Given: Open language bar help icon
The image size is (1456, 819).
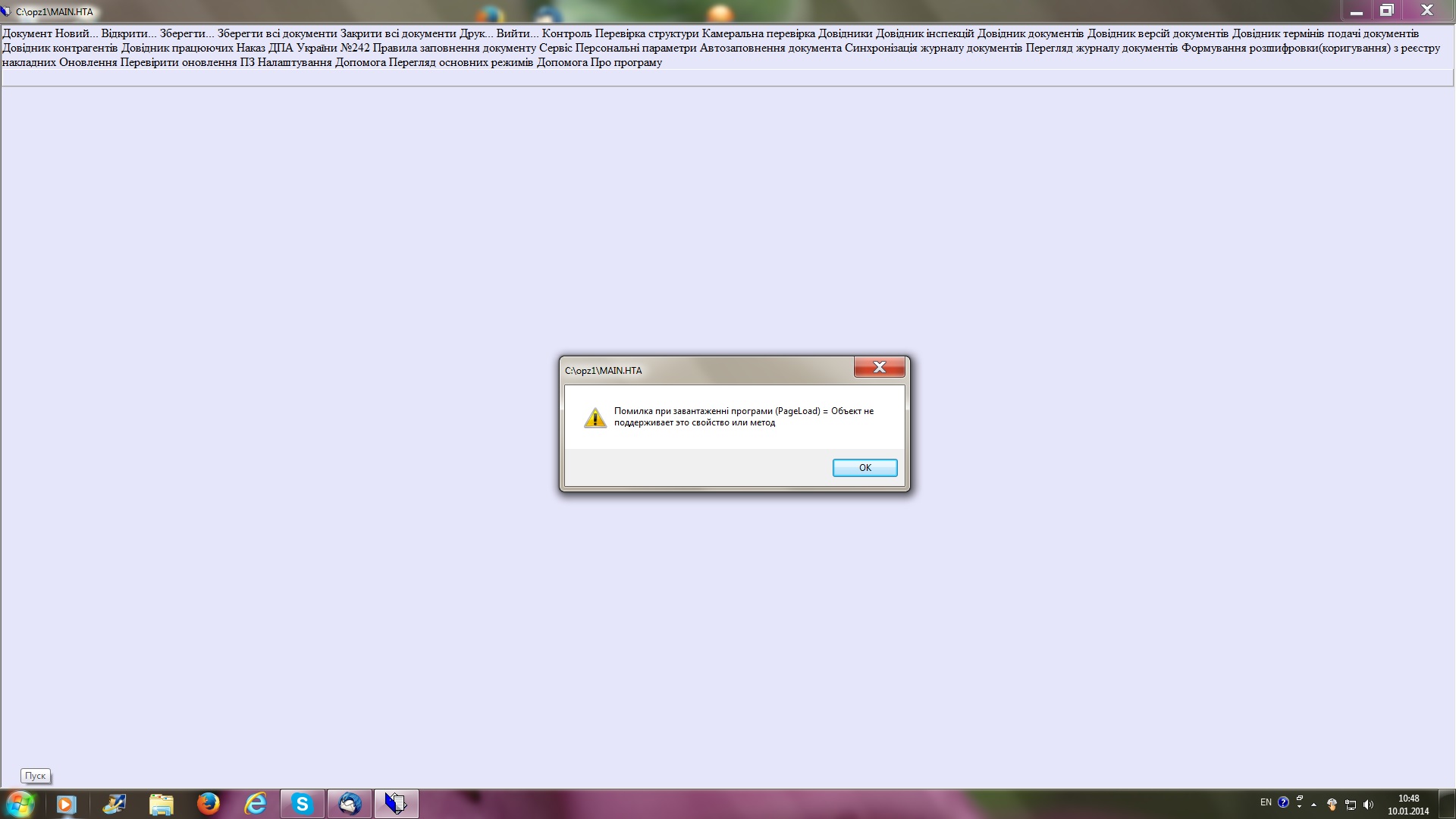Looking at the screenshot, I should [x=1283, y=802].
